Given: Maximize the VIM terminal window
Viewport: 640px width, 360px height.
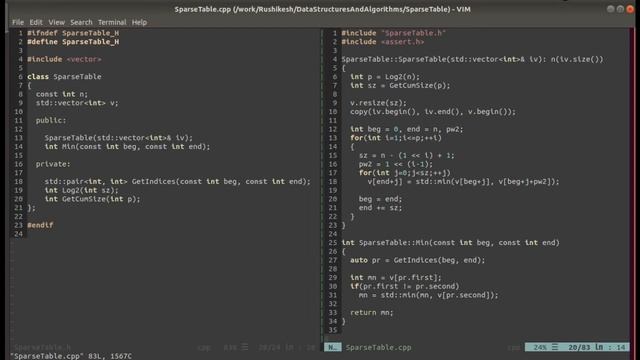Looking at the screenshot, I should click(620, 9).
